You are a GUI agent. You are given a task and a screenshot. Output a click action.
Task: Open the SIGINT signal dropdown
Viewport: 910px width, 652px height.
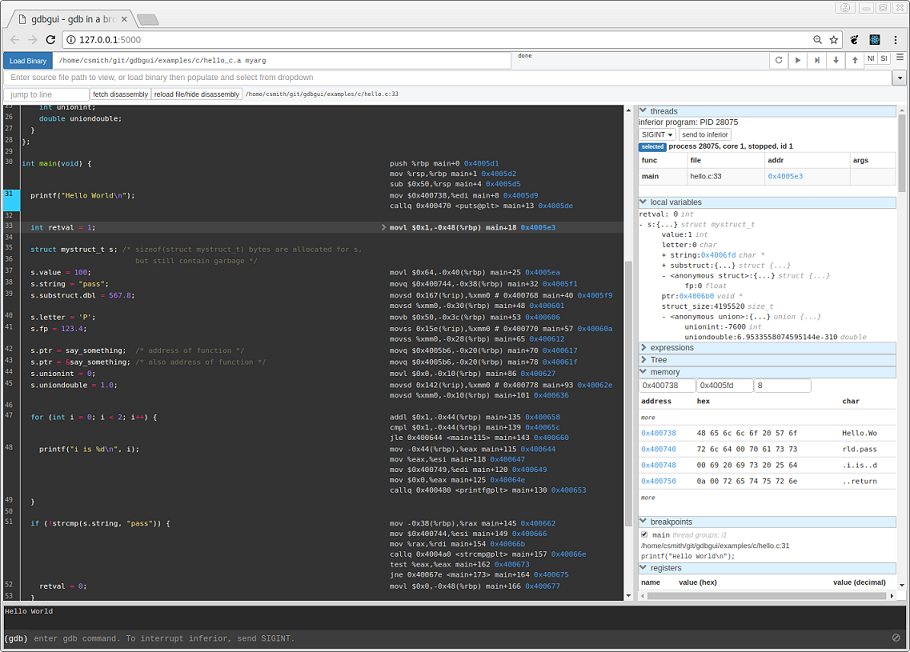(657, 134)
